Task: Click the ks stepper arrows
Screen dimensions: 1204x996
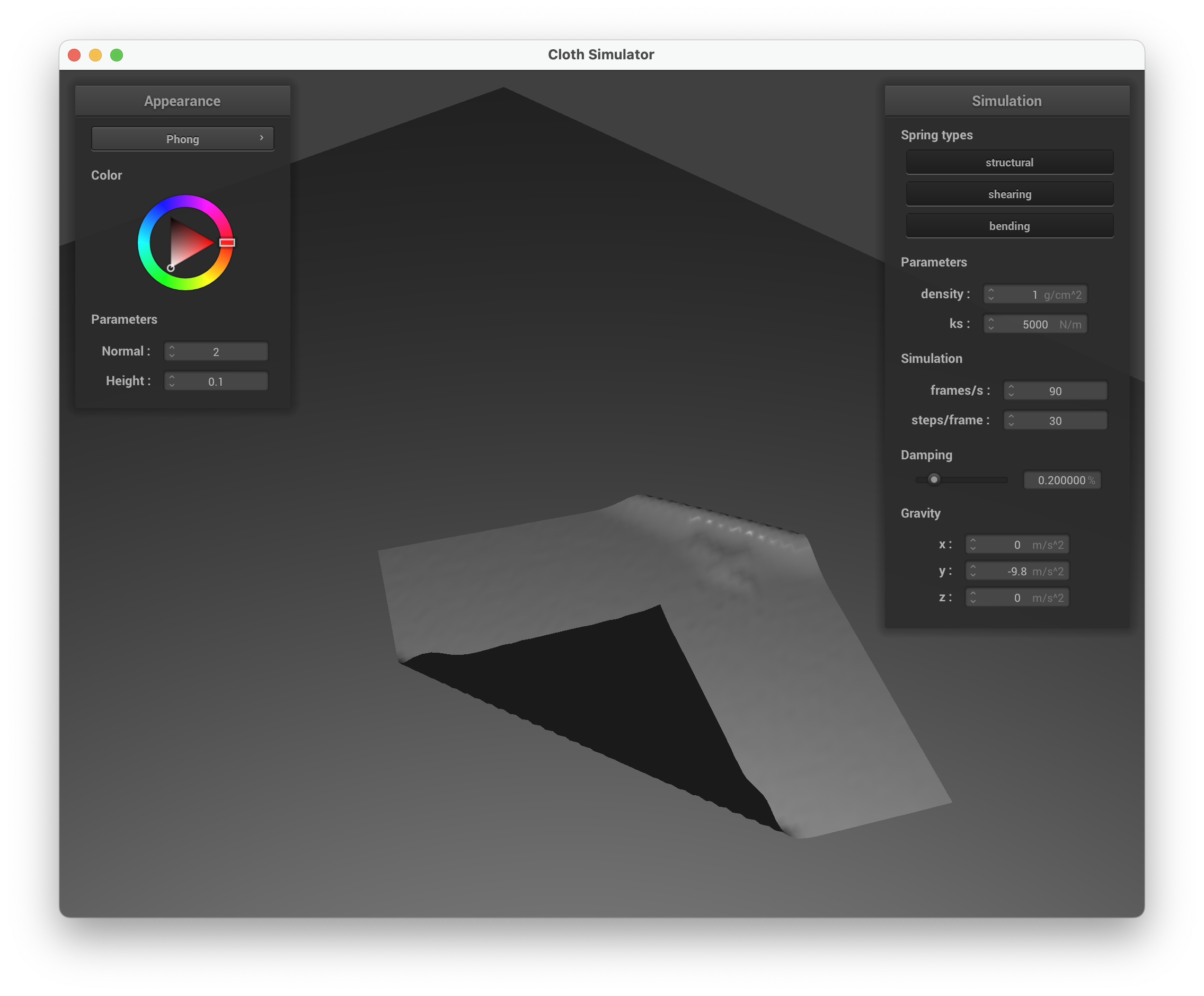Action: click(991, 324)
